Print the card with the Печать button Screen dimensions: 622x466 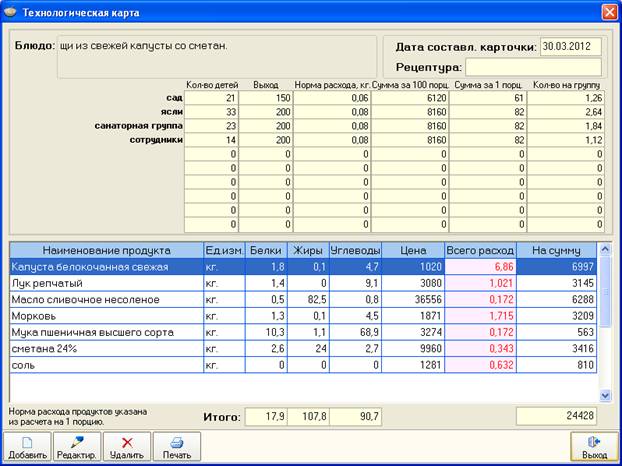tap(177, 447)
